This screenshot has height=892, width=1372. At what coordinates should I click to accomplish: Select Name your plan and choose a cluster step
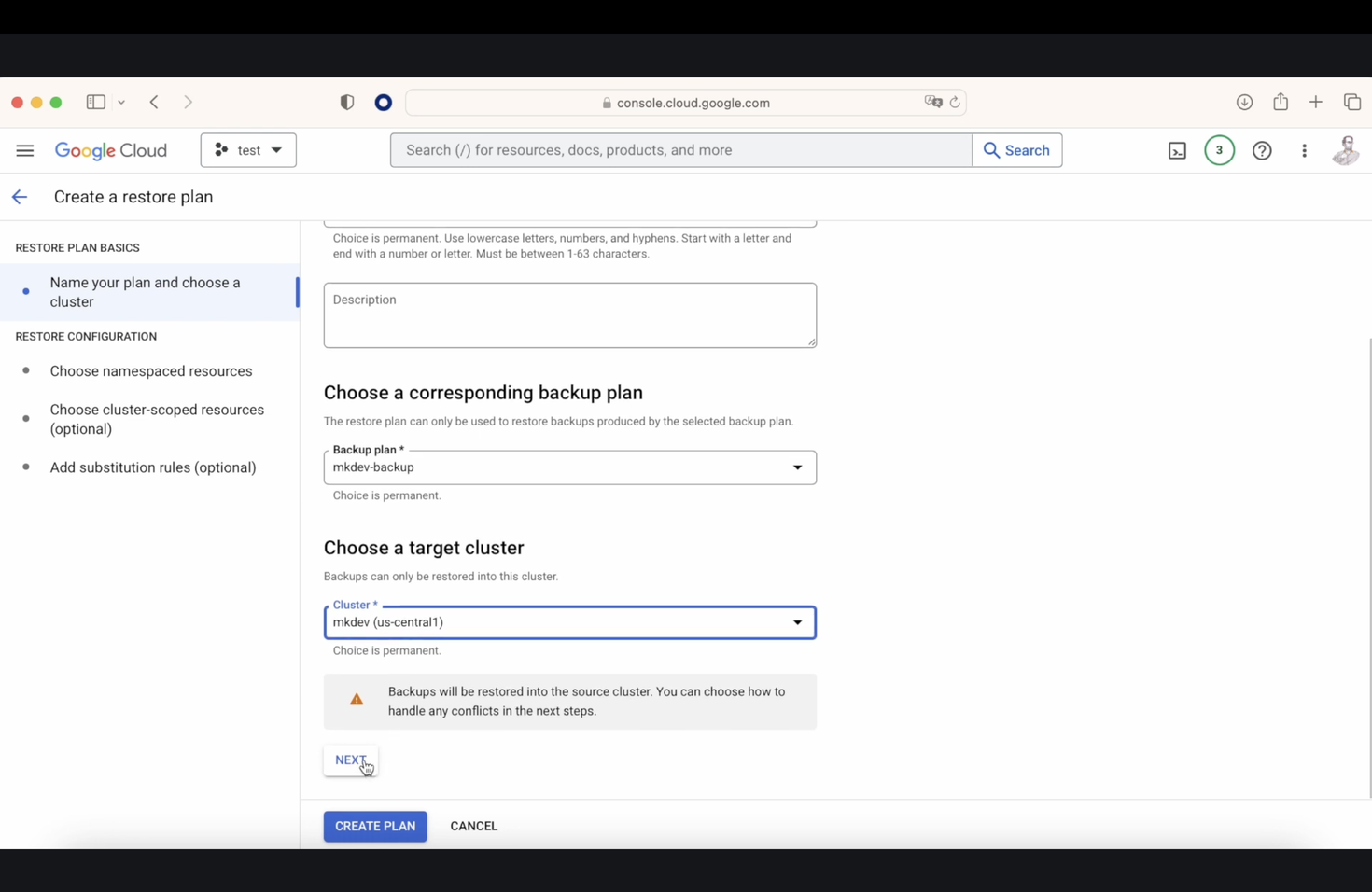click(149, 292)
